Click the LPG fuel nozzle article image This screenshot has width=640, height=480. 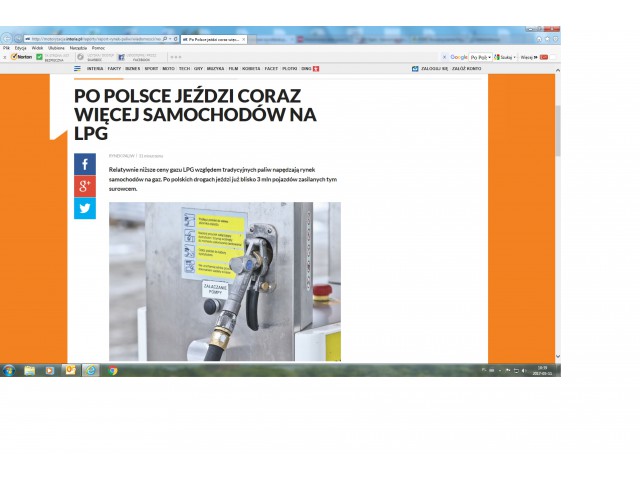coord(224,281)
